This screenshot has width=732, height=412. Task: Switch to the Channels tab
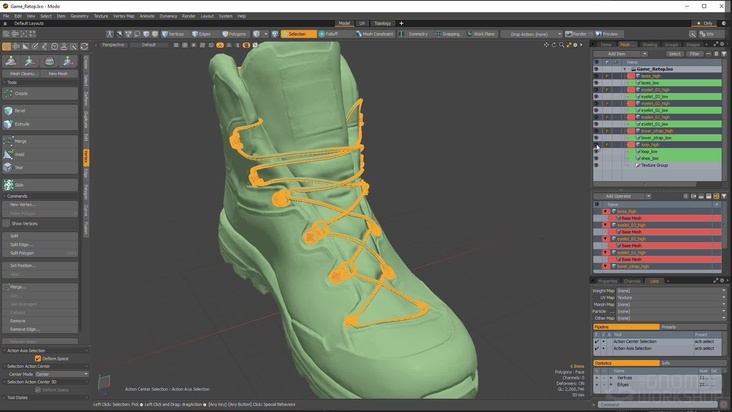632,281
